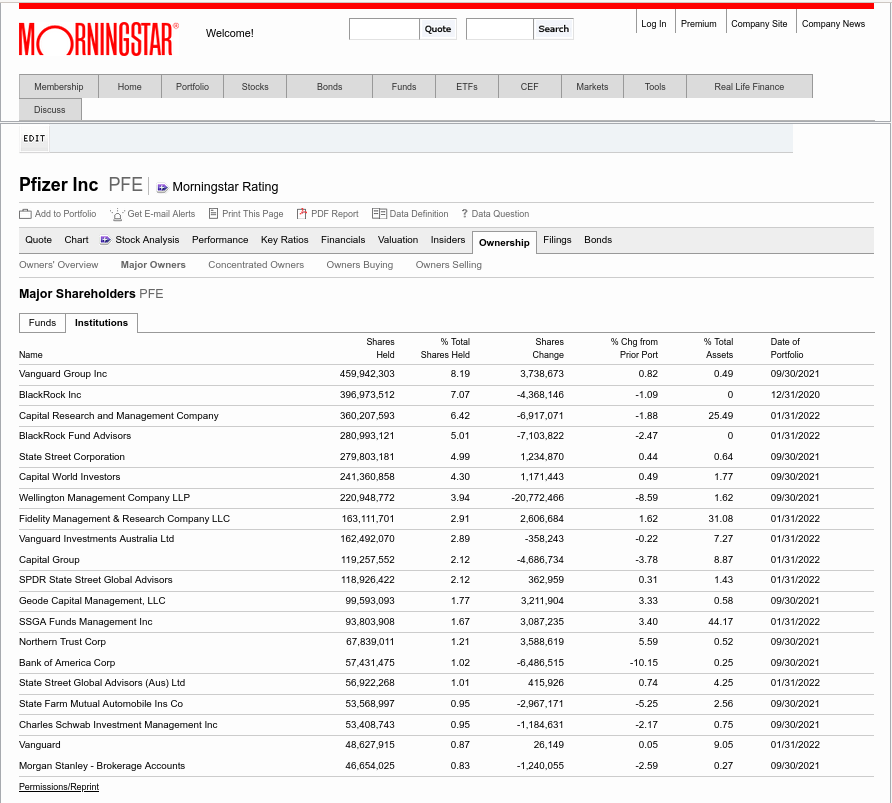Screen dimensions: 892x803
Task: Click the site search input field
Action: pyautogui.click(x=500, y=29)
